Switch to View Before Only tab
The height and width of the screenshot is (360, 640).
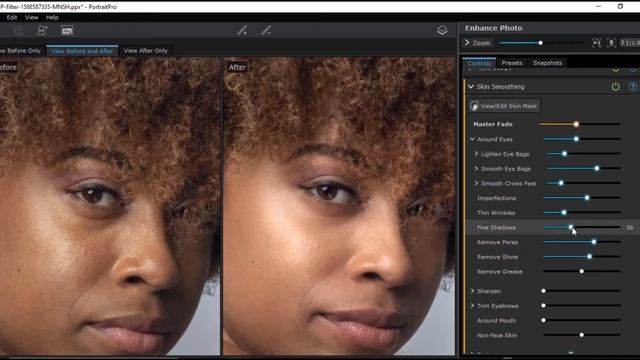click(x=22, y=51)
